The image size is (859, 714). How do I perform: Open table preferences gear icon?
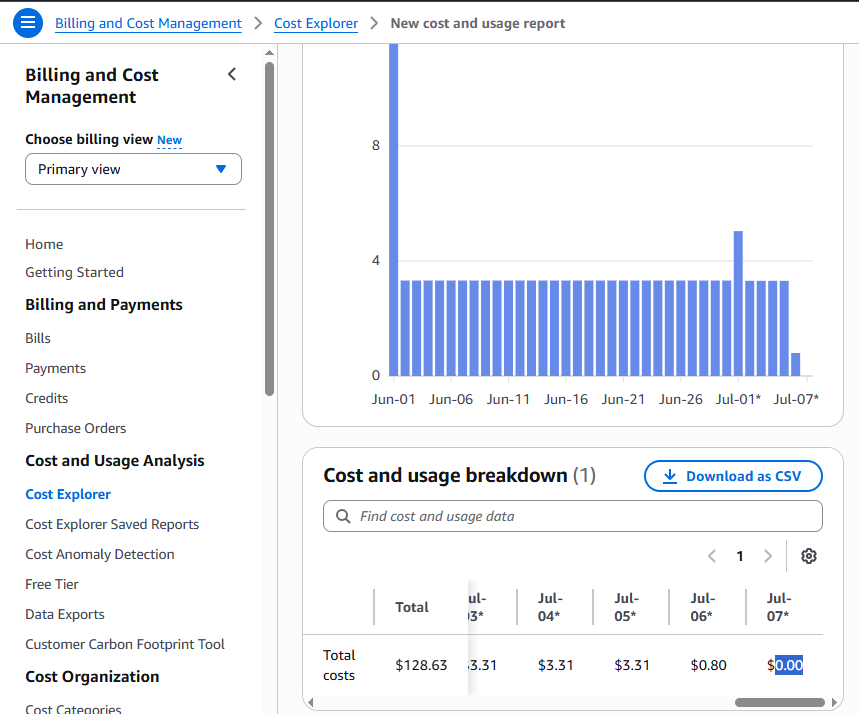809,556
